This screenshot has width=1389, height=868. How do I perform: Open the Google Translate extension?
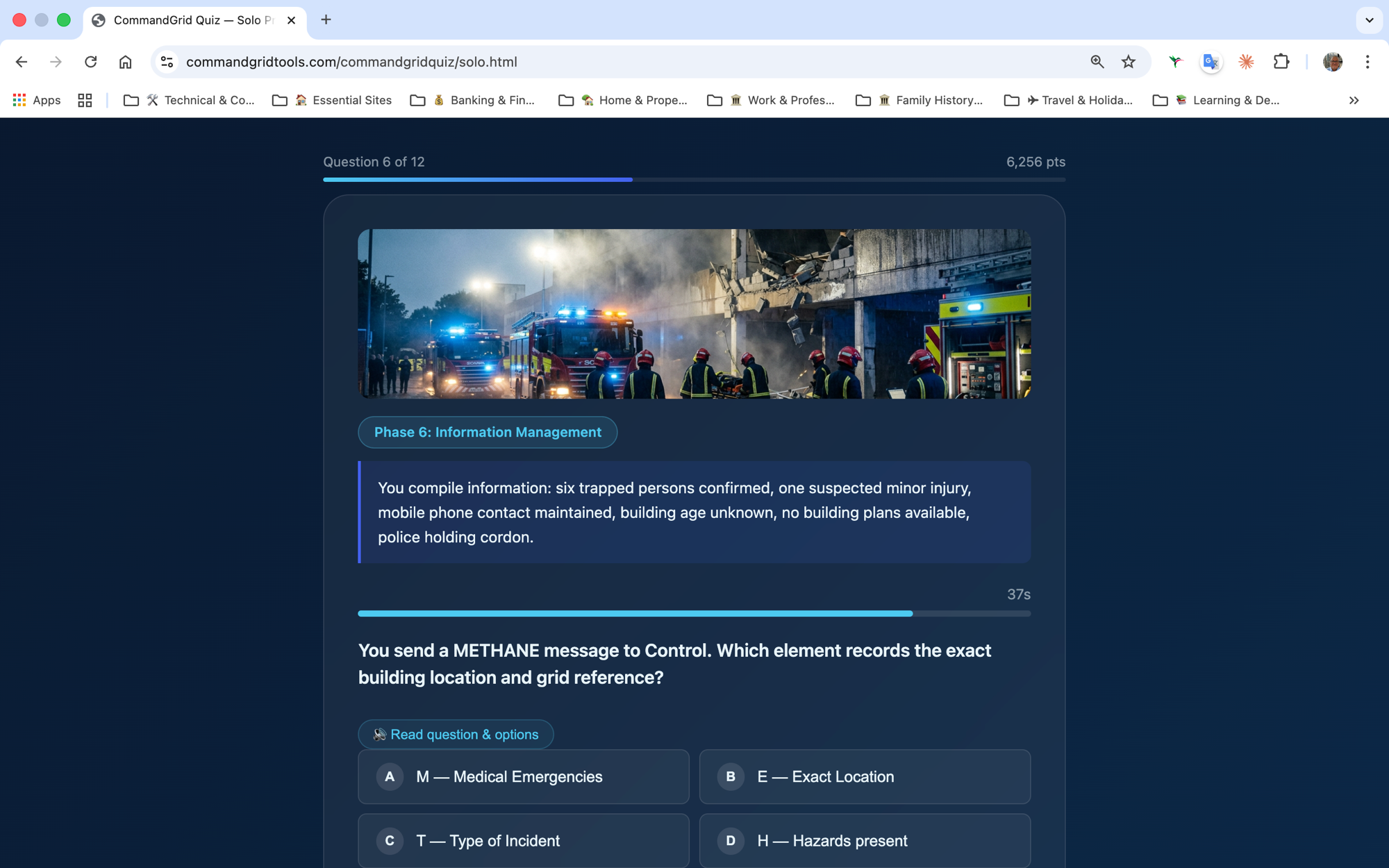(1211, 62)
